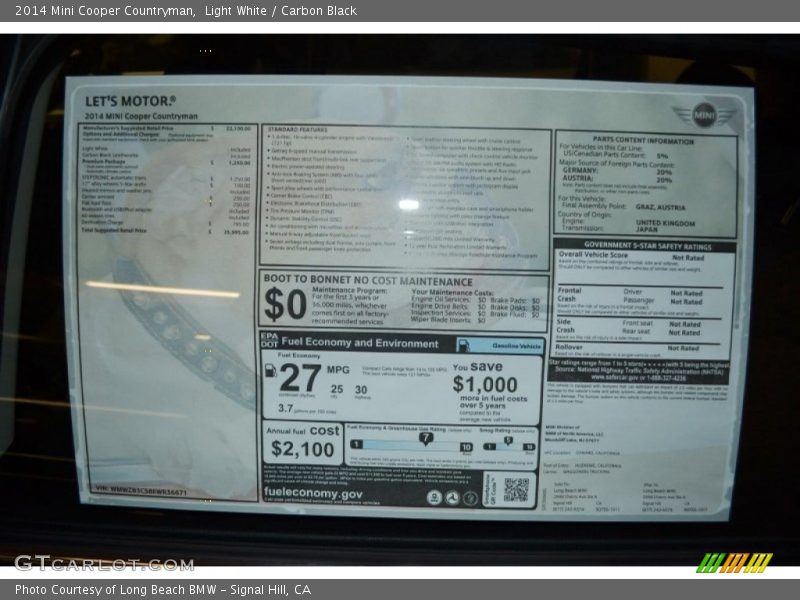Image resolution: width=800 pixels, height=600 pixels.
Task: Select the page title '2014 Mini Cooper Countryman'
Action: pos(104,11)
